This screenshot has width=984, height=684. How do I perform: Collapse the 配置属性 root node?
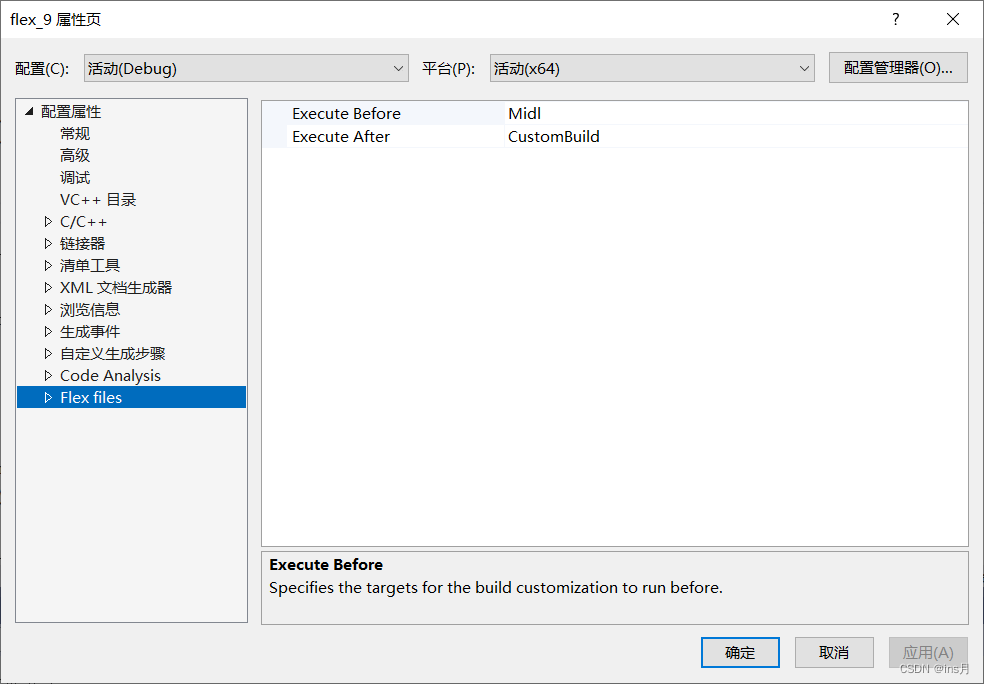29,111
